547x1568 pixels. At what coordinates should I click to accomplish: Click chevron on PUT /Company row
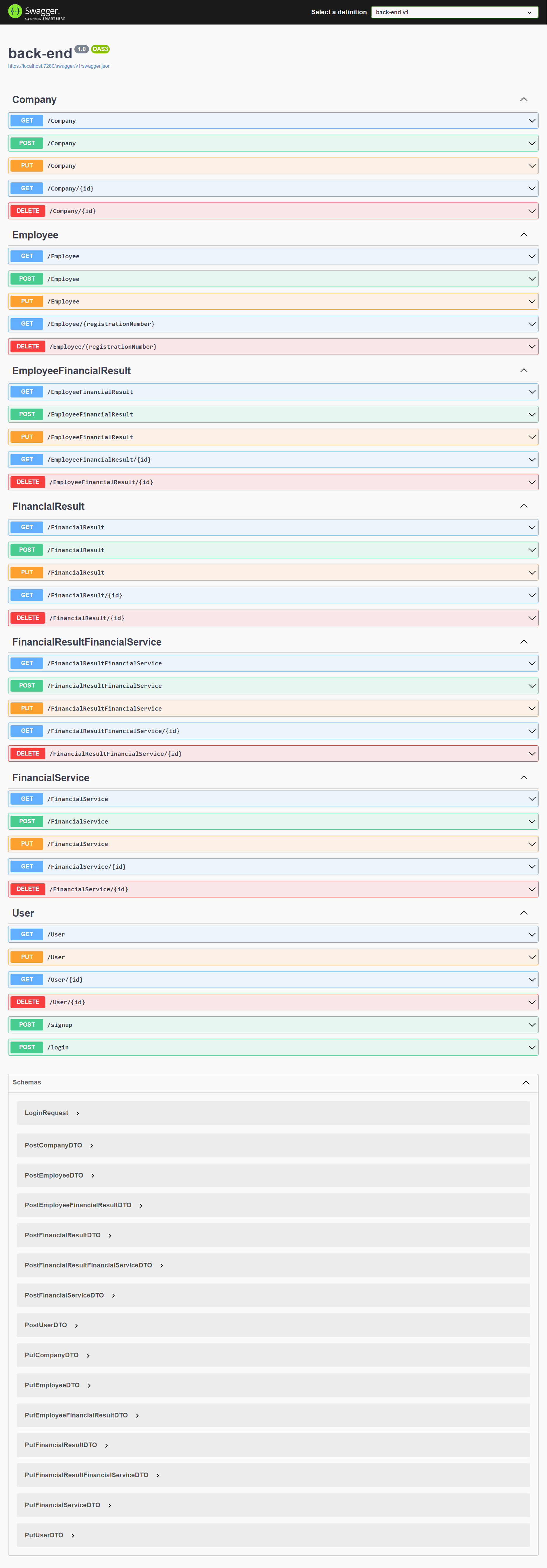pos(532,165)
